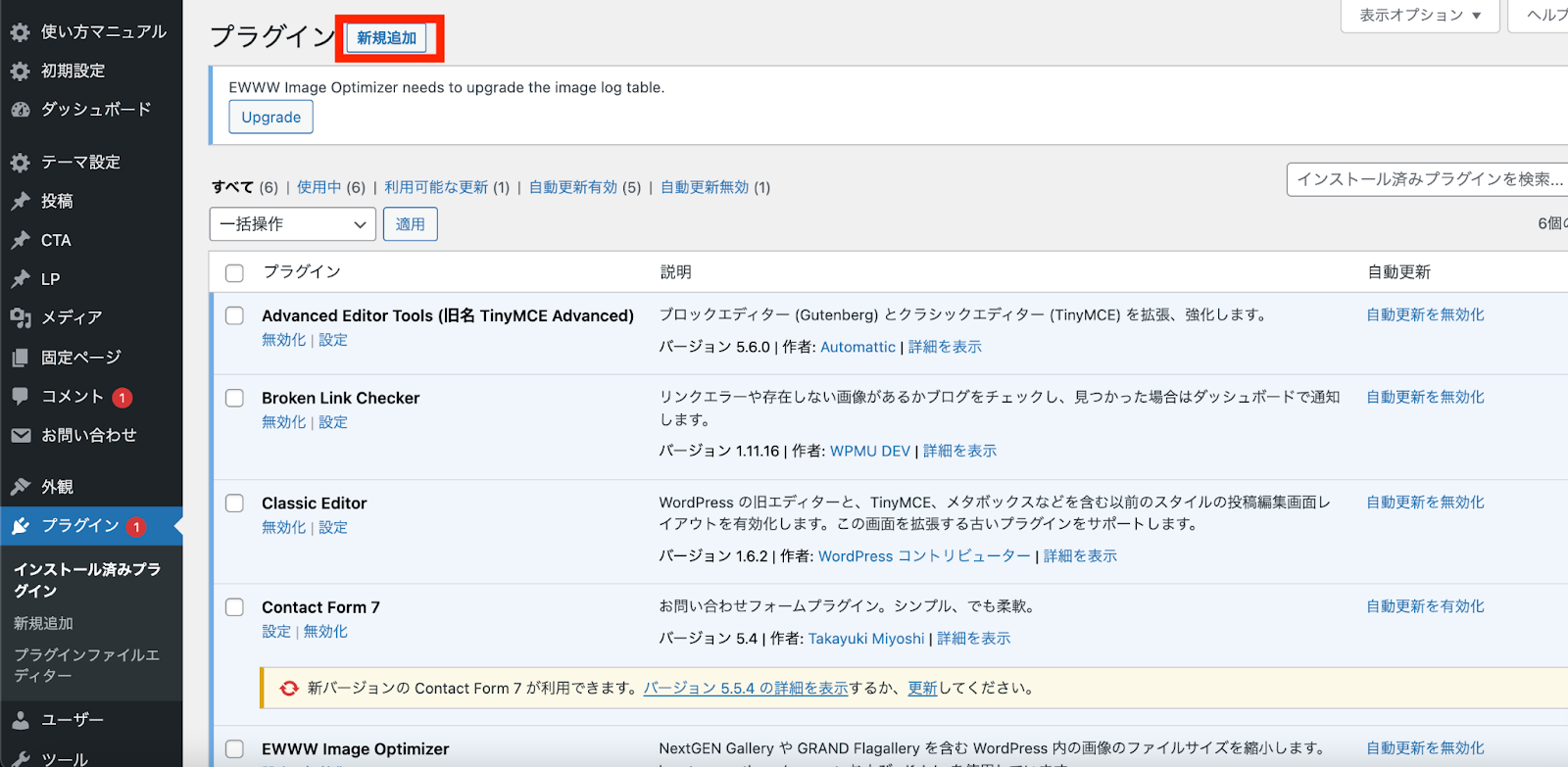Click the 新規追加 button beside the title

tap(386, 38)
